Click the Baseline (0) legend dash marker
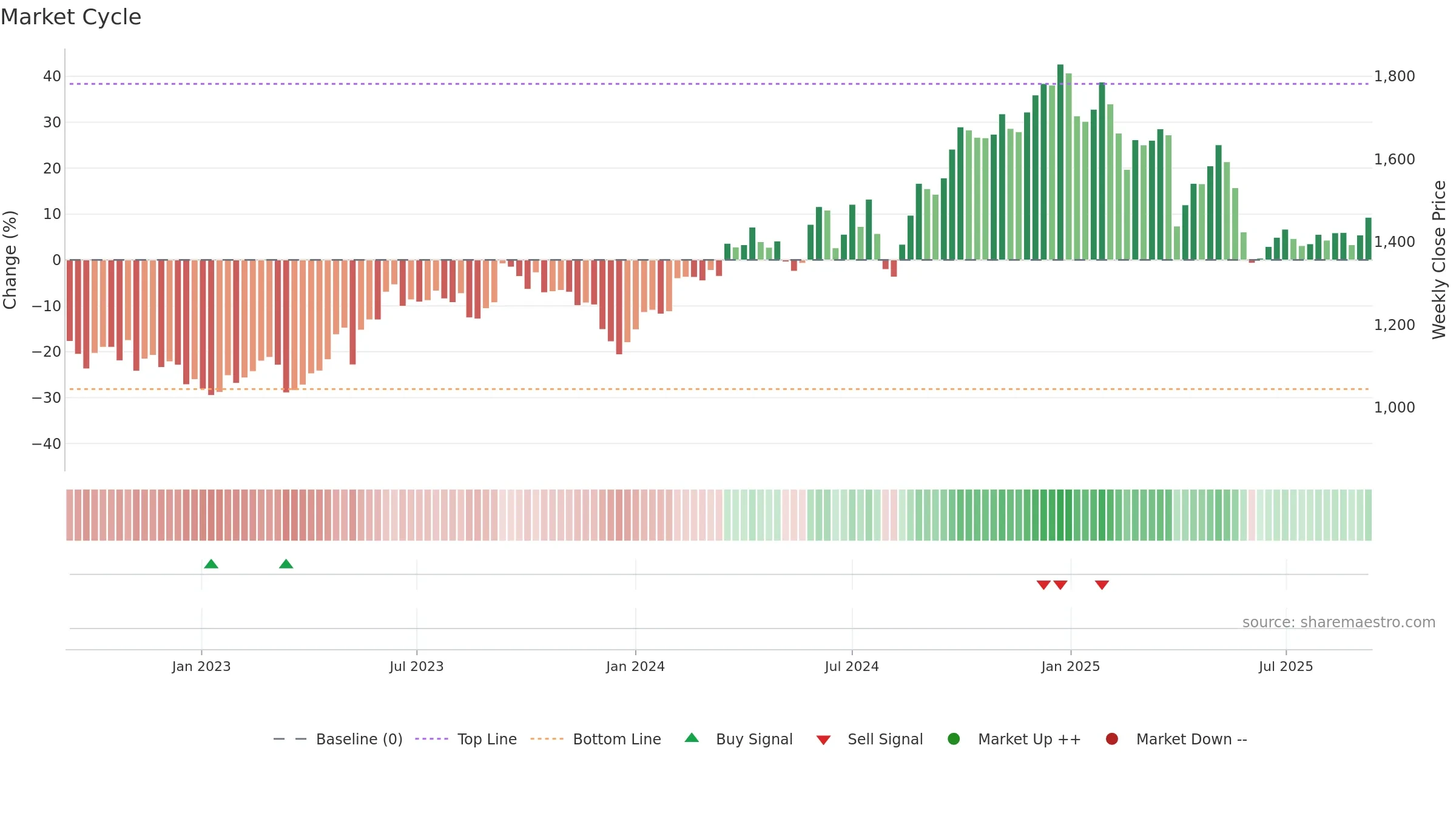This screenshot has height=819, width=1456. click(x=290, y=739)
